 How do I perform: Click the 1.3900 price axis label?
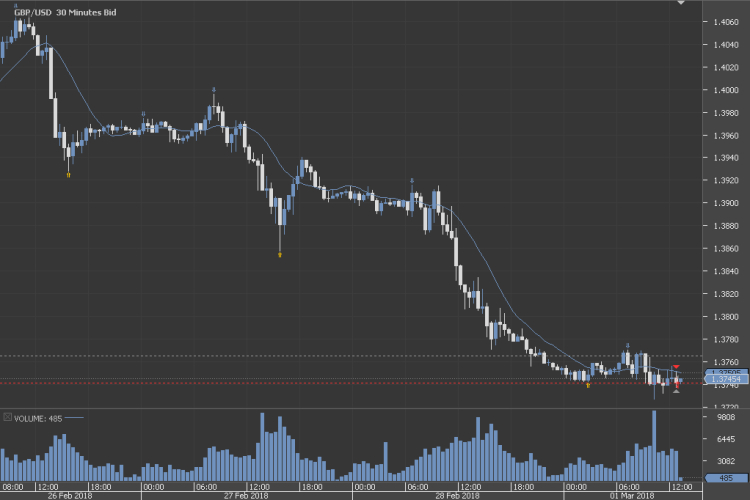coord(726,203)
